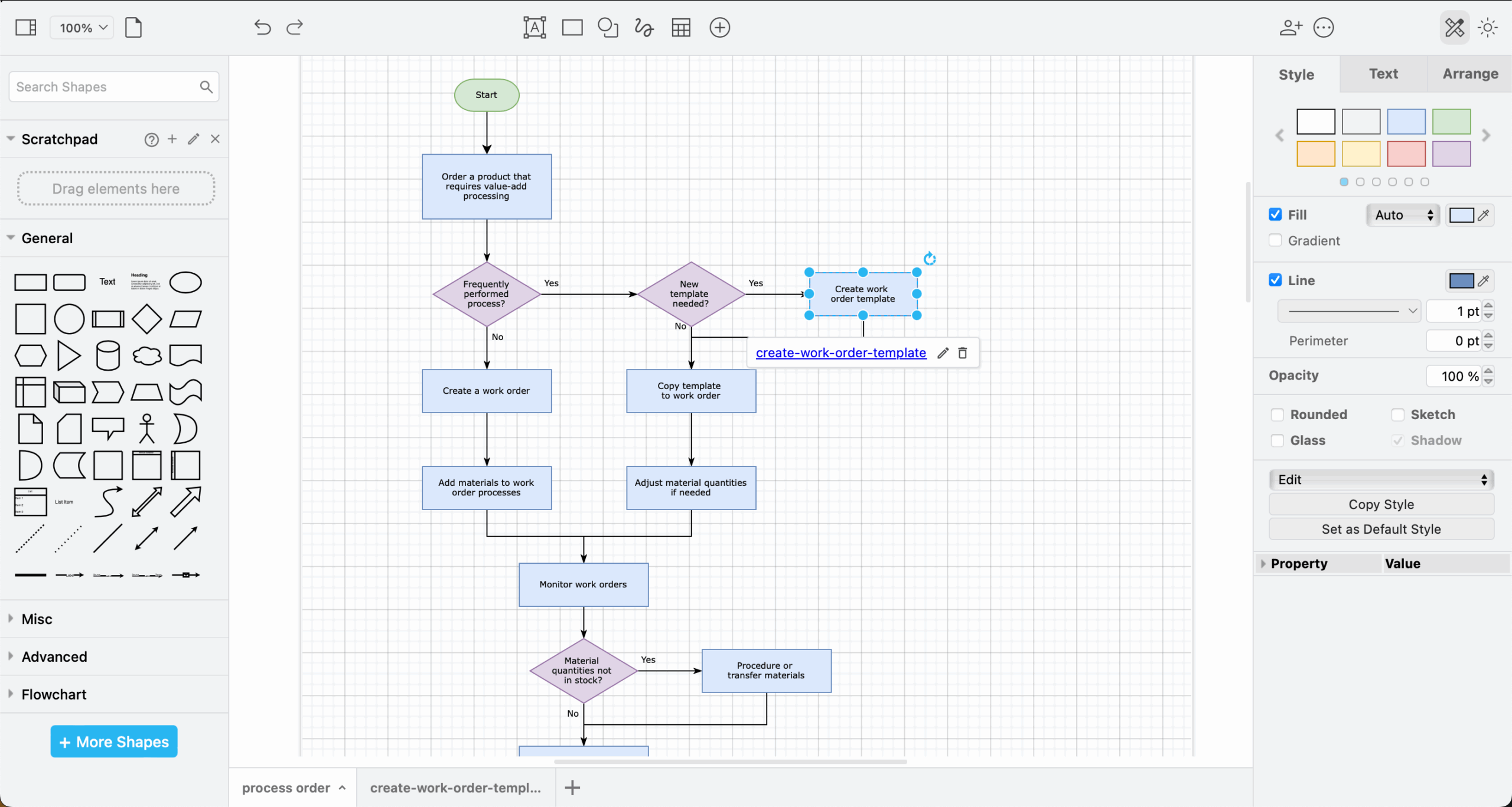Click the Undo arrow
Image resolution: width=1512 pixels, height=807 pixels.
(262, 27)
